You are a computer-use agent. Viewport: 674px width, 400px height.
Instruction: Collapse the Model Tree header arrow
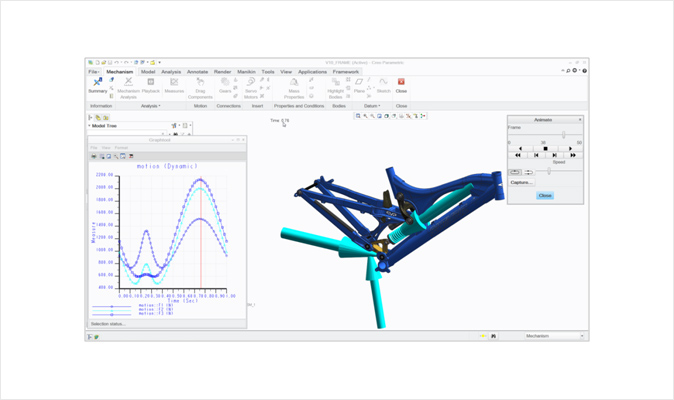point(89,126)
